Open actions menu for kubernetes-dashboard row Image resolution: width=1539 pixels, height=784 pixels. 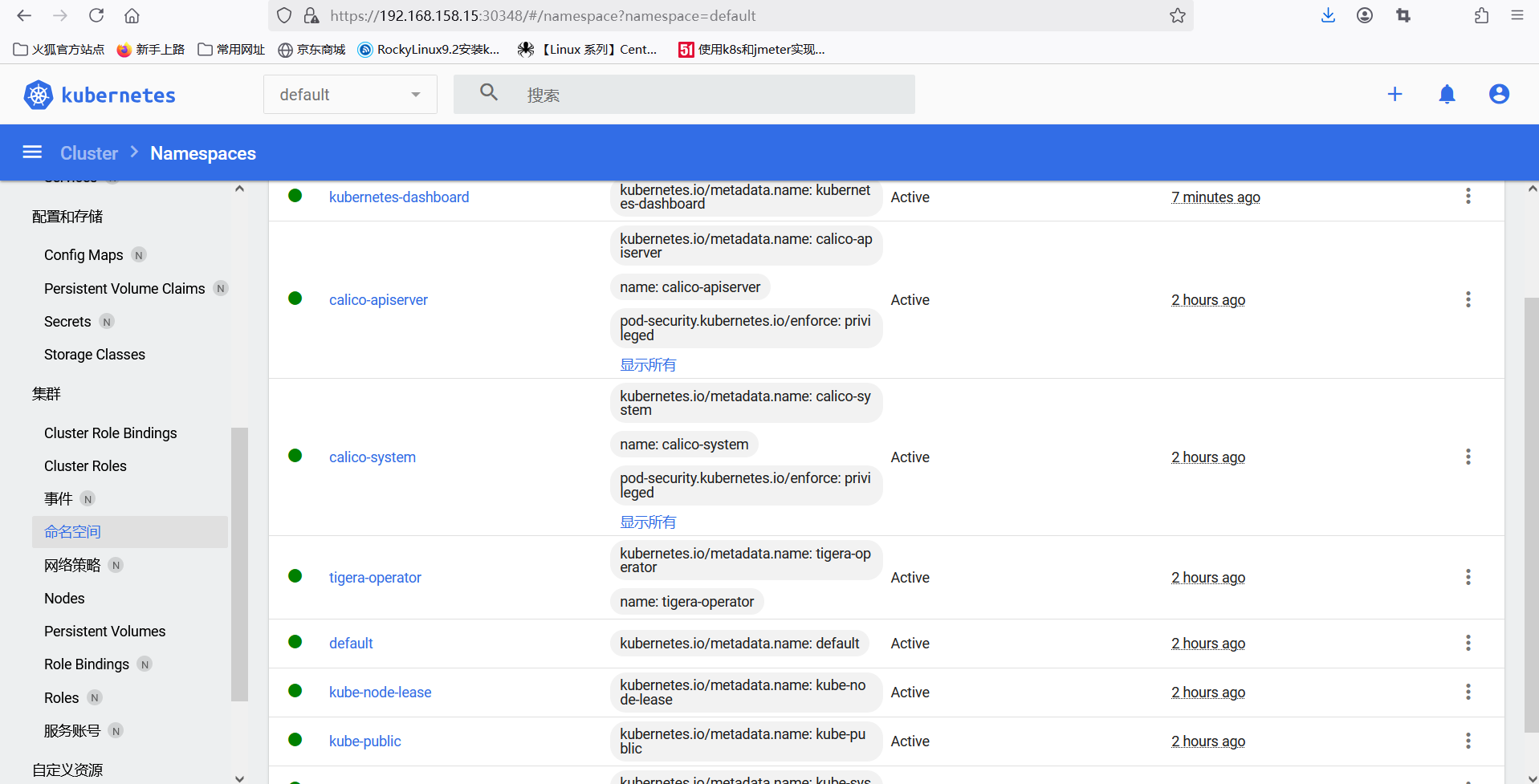(1468, 197)
